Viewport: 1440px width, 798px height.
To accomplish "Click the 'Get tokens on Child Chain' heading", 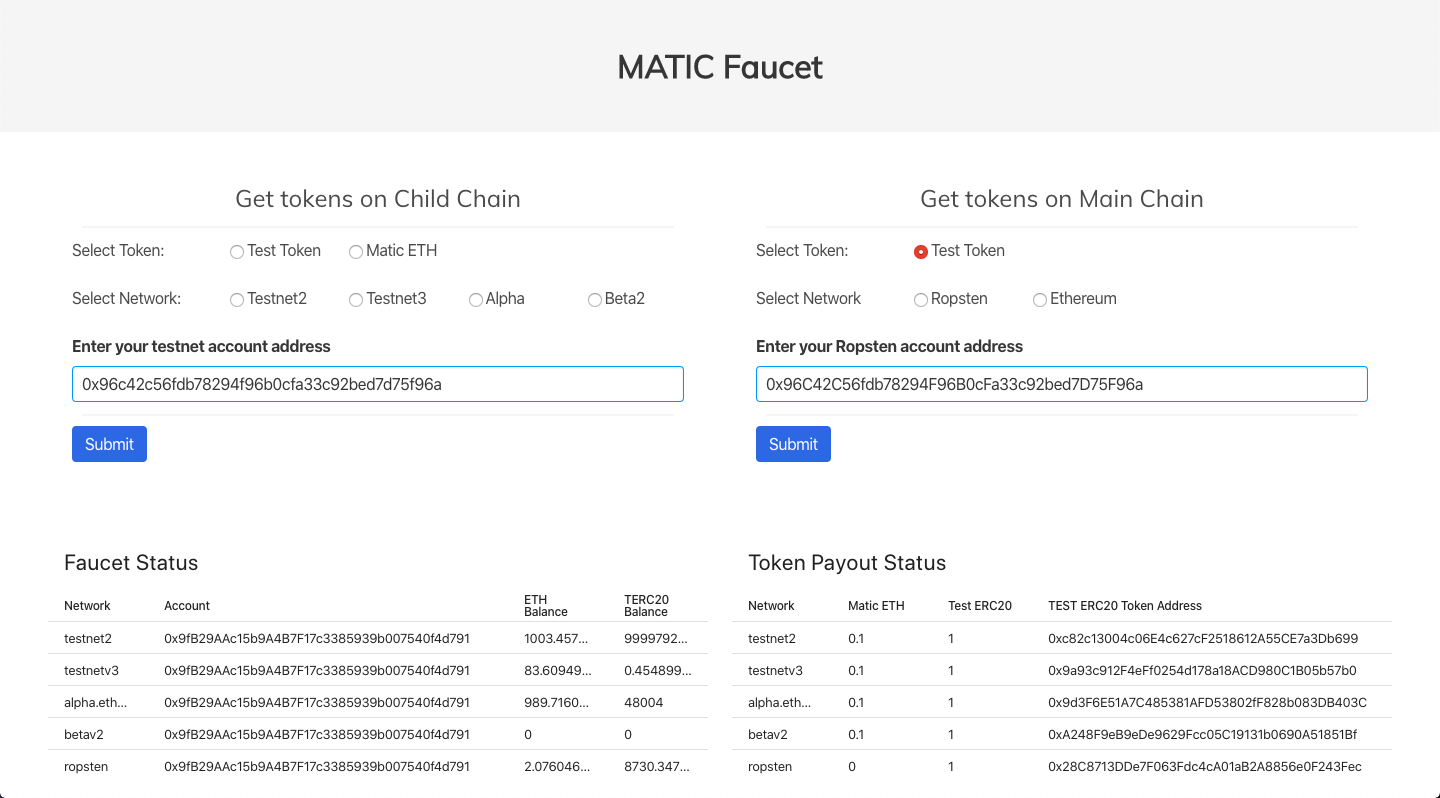I will (378, 199).
